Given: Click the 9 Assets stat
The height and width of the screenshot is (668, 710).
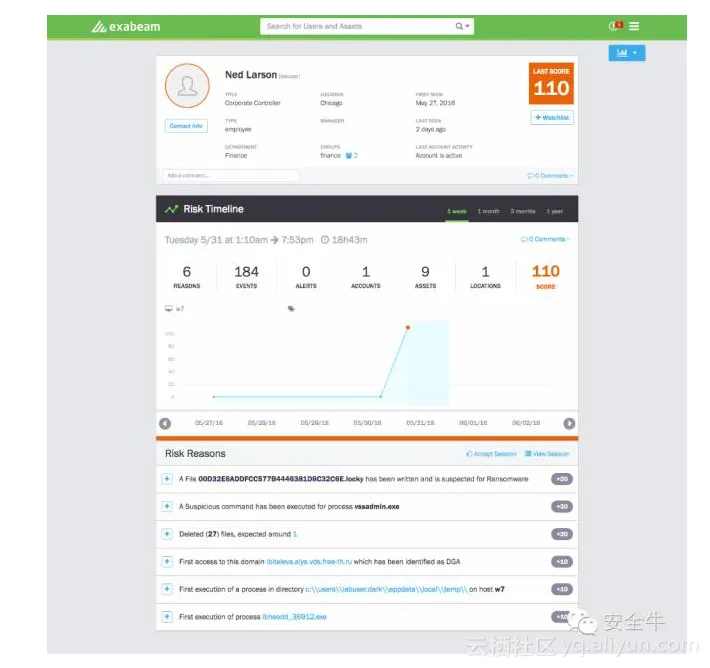Looking at the screenshot, I should [x=425, y=276].
